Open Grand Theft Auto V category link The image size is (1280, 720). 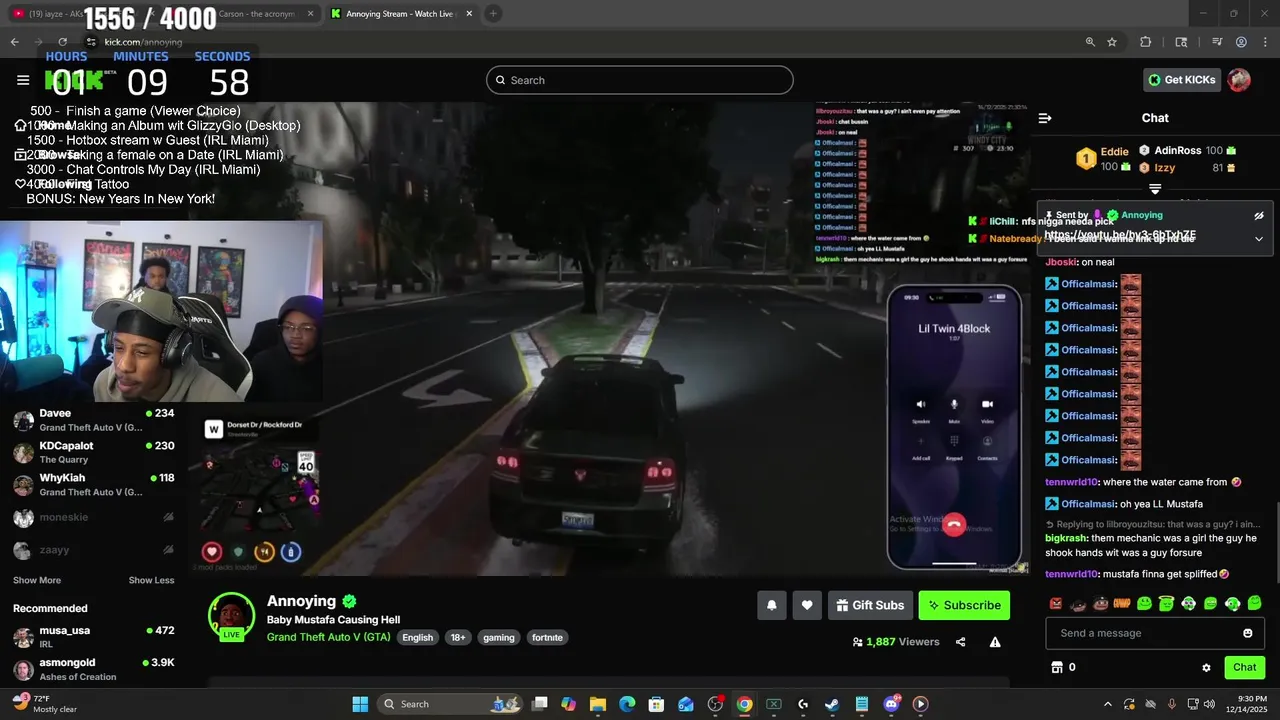point(329,637)
